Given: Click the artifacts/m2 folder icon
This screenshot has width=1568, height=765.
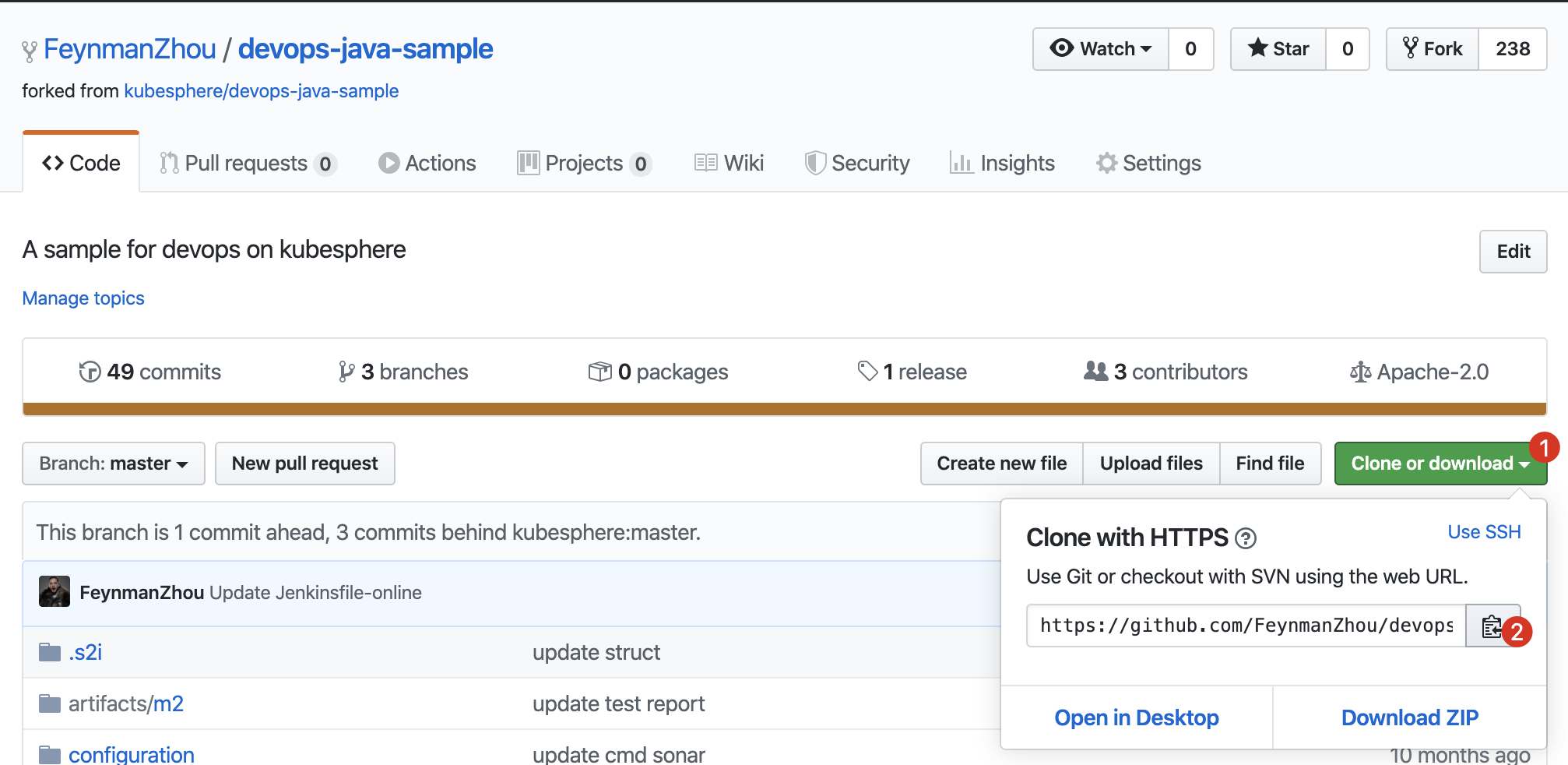Looking at the screenshot, I should click(x=50, y=703).
